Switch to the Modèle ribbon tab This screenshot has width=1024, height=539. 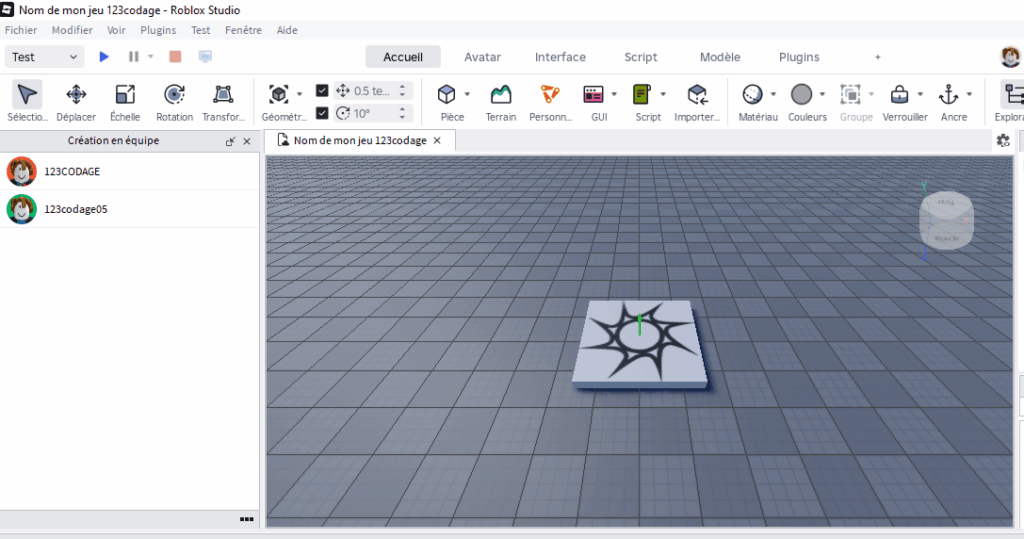pos(720,57)
